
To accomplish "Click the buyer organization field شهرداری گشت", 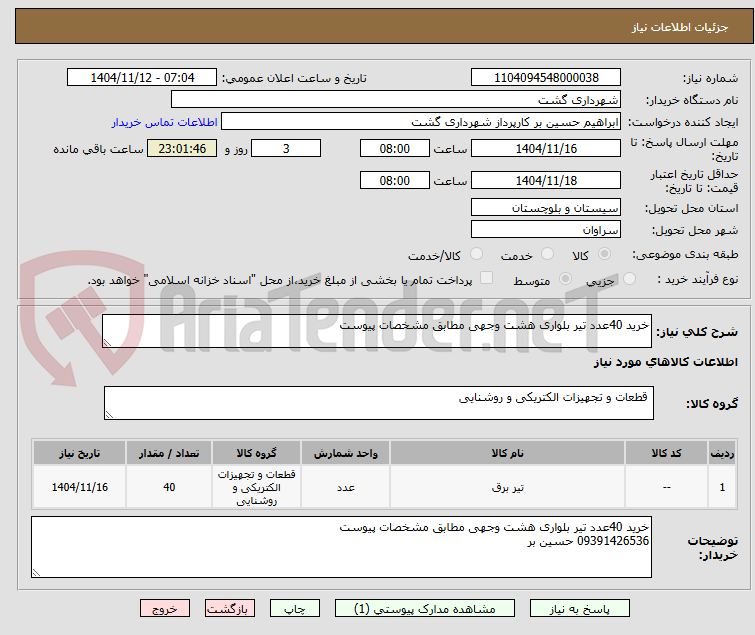I will pyautogui.click(x=396, y=100).
